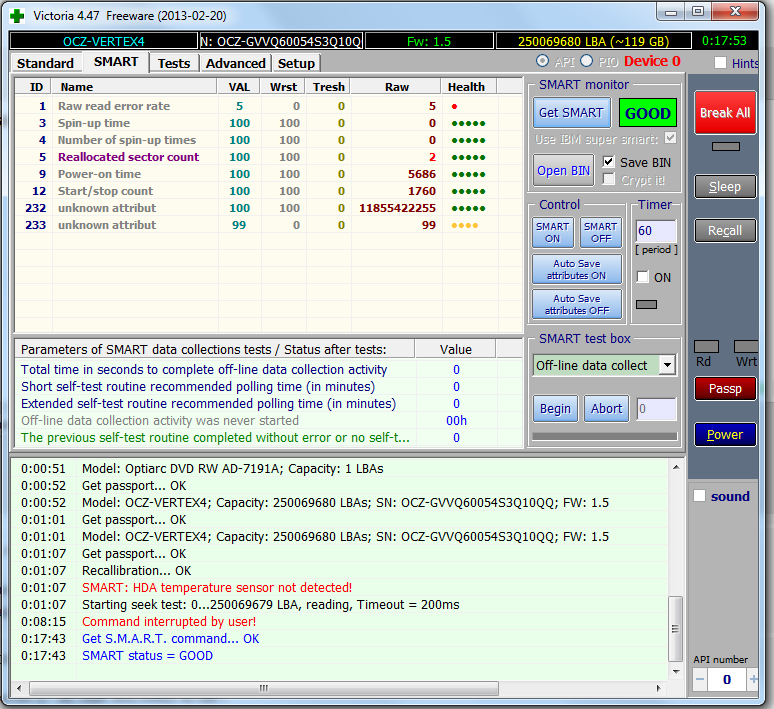Image resolution: width=774 pixels, height=709 pixels.
Task: Select the Raw read error rate row
Action: (x=269, y=106)
